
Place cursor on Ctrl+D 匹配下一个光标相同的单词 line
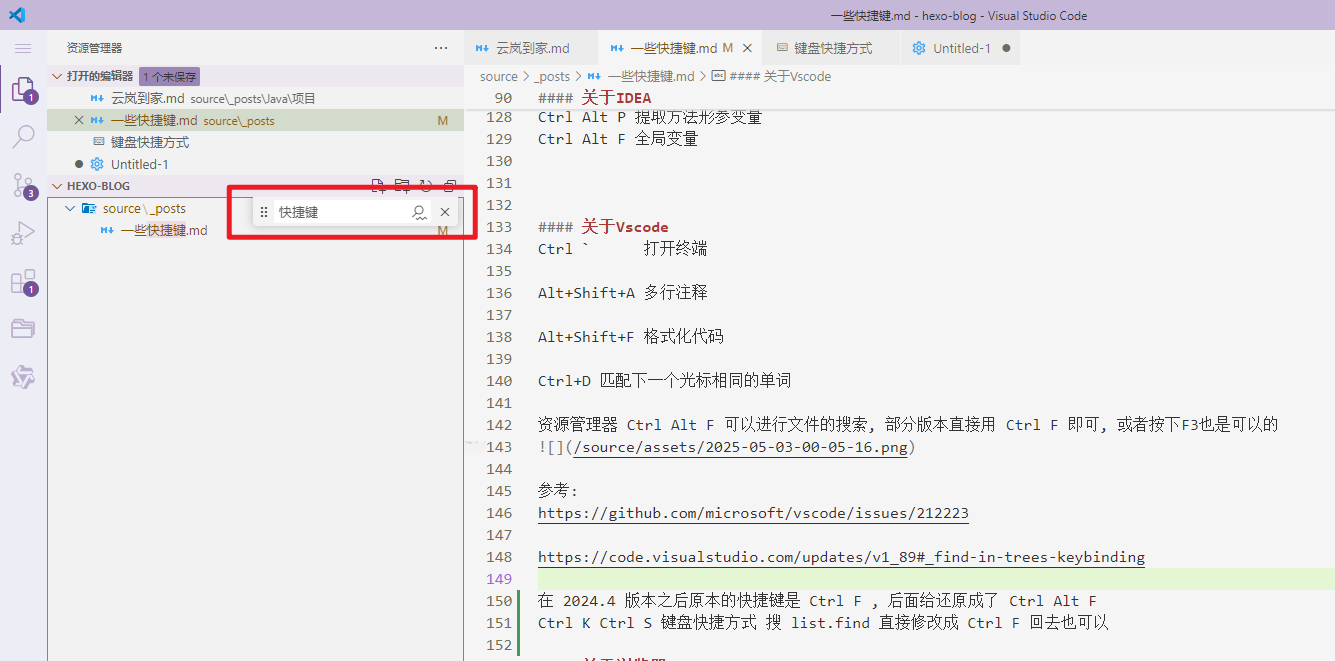[x=664, y=381]
